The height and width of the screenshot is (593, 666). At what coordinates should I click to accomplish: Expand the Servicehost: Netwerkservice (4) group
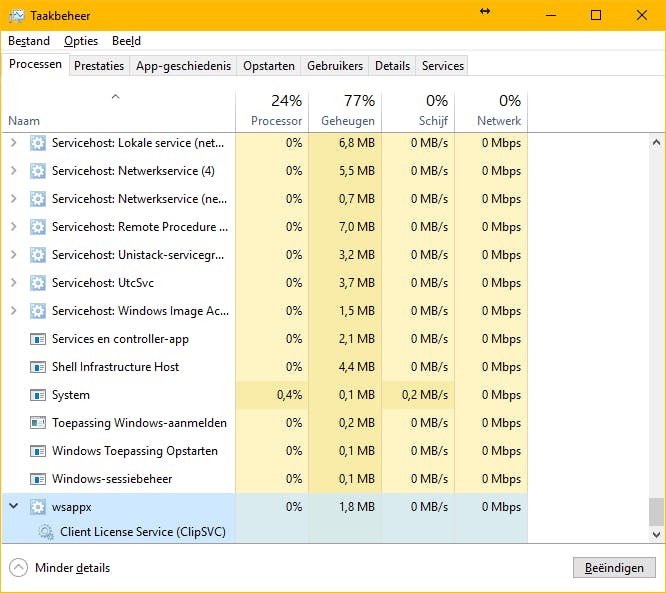pos(14,171)
